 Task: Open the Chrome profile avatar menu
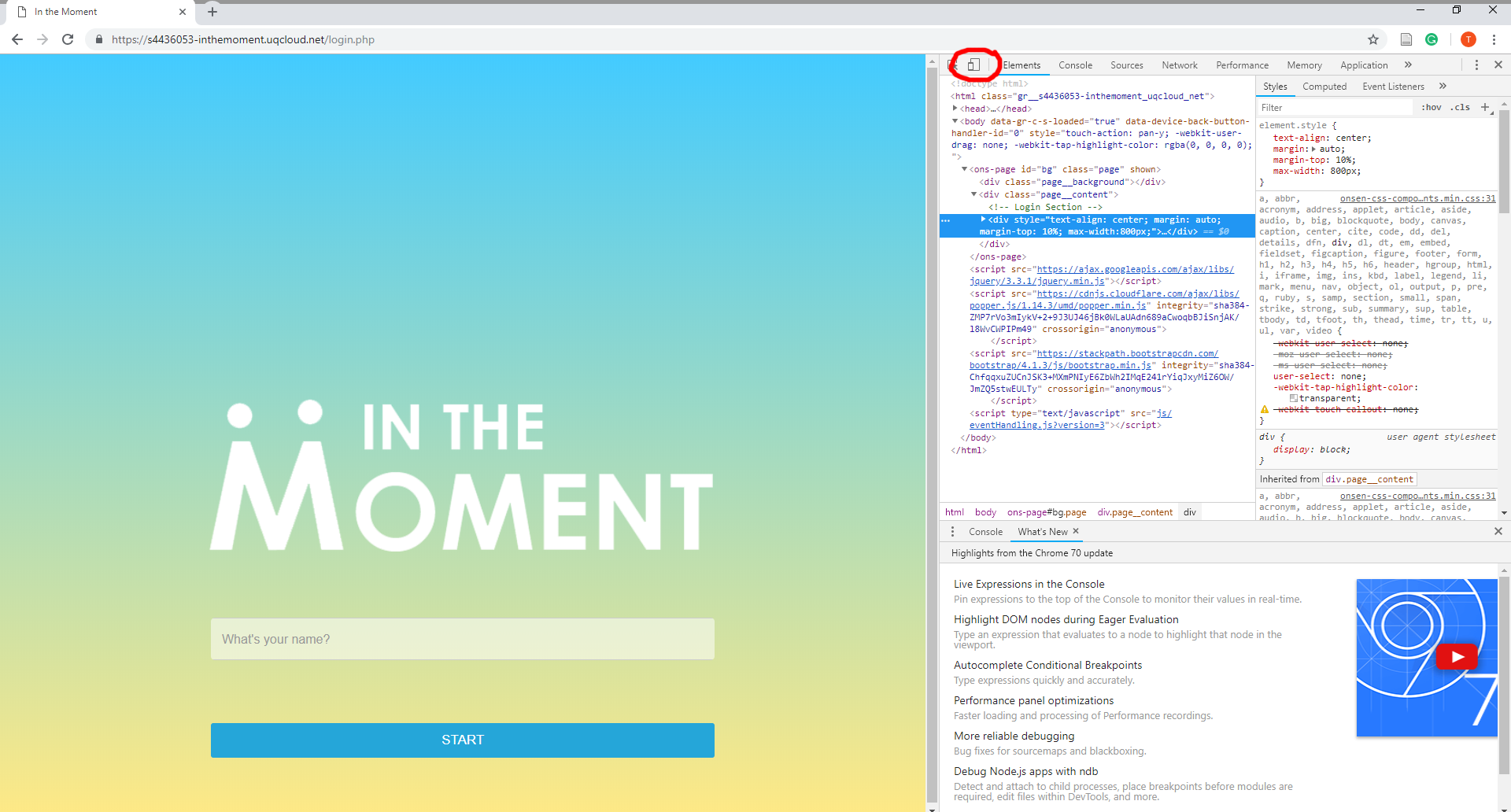1468,39
